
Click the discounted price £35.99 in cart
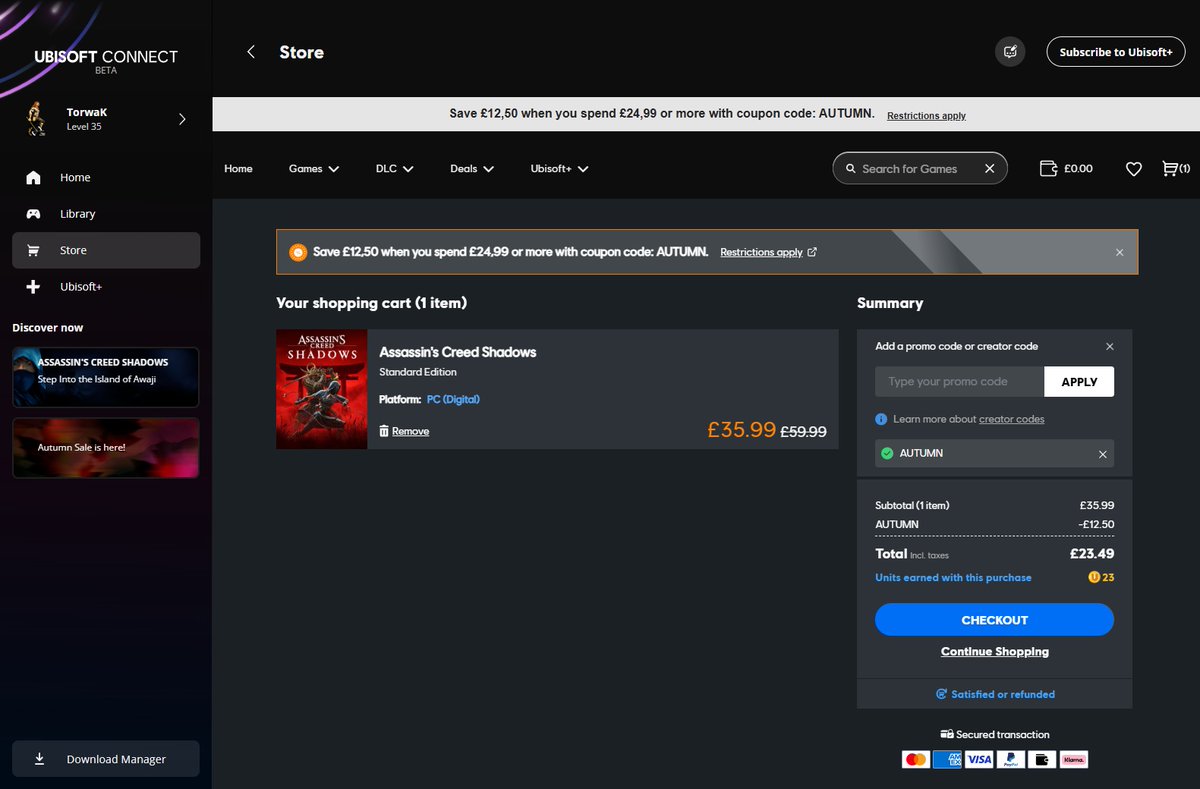[741, 429]
